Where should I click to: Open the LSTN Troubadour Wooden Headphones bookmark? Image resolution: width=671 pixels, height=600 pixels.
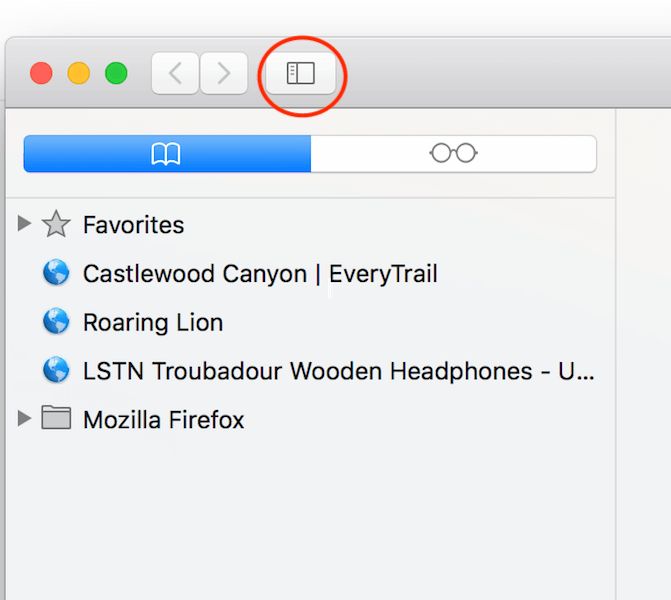pyautogui.click(x=338, y=371)
